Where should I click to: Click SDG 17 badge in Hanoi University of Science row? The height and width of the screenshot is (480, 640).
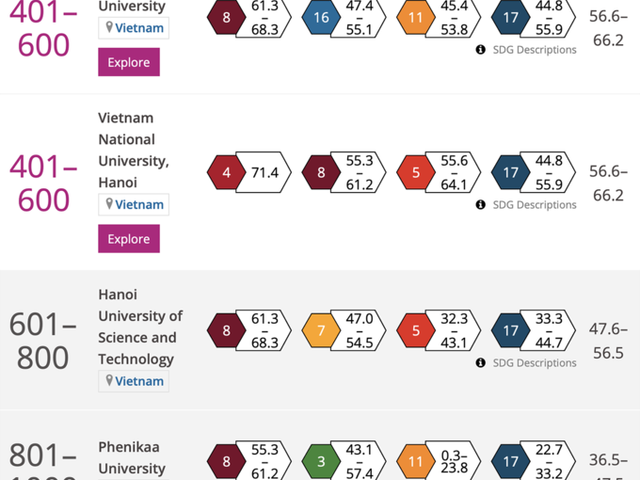(x=511, y=329)
